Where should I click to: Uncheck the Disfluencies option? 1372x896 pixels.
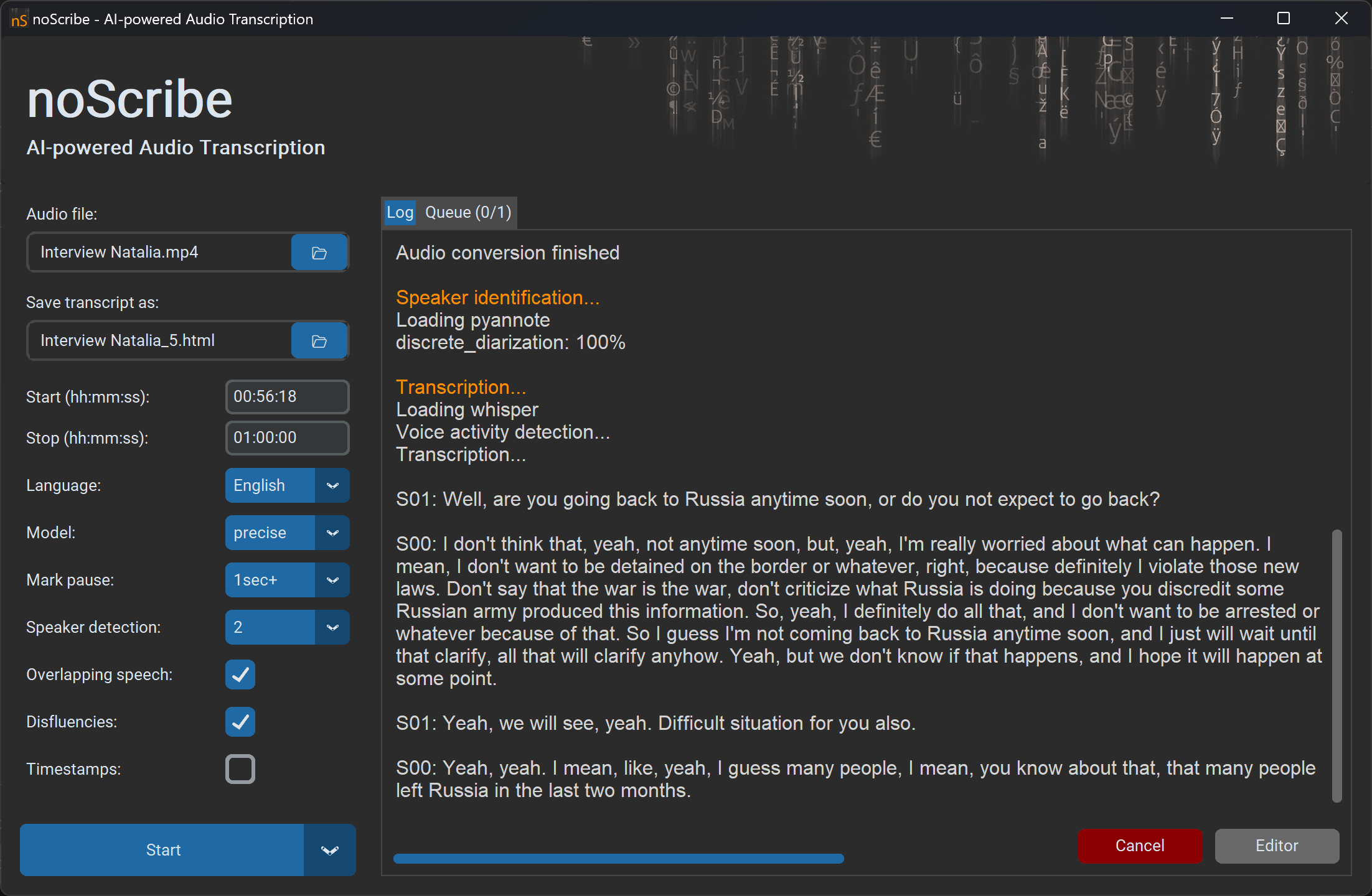pyautogui.click(x=240, y=722)
